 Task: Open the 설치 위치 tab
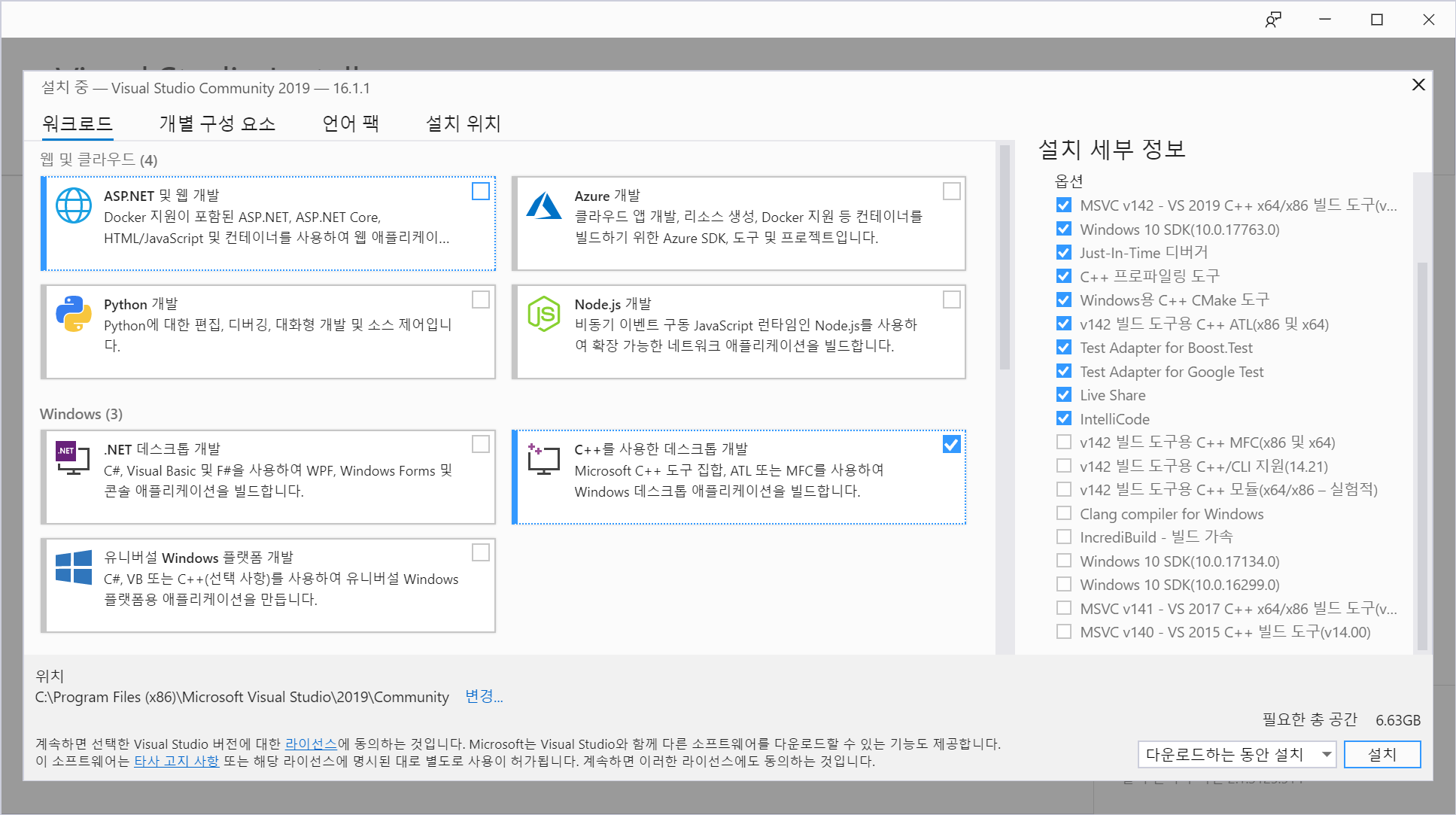click(x=464, y=123)
